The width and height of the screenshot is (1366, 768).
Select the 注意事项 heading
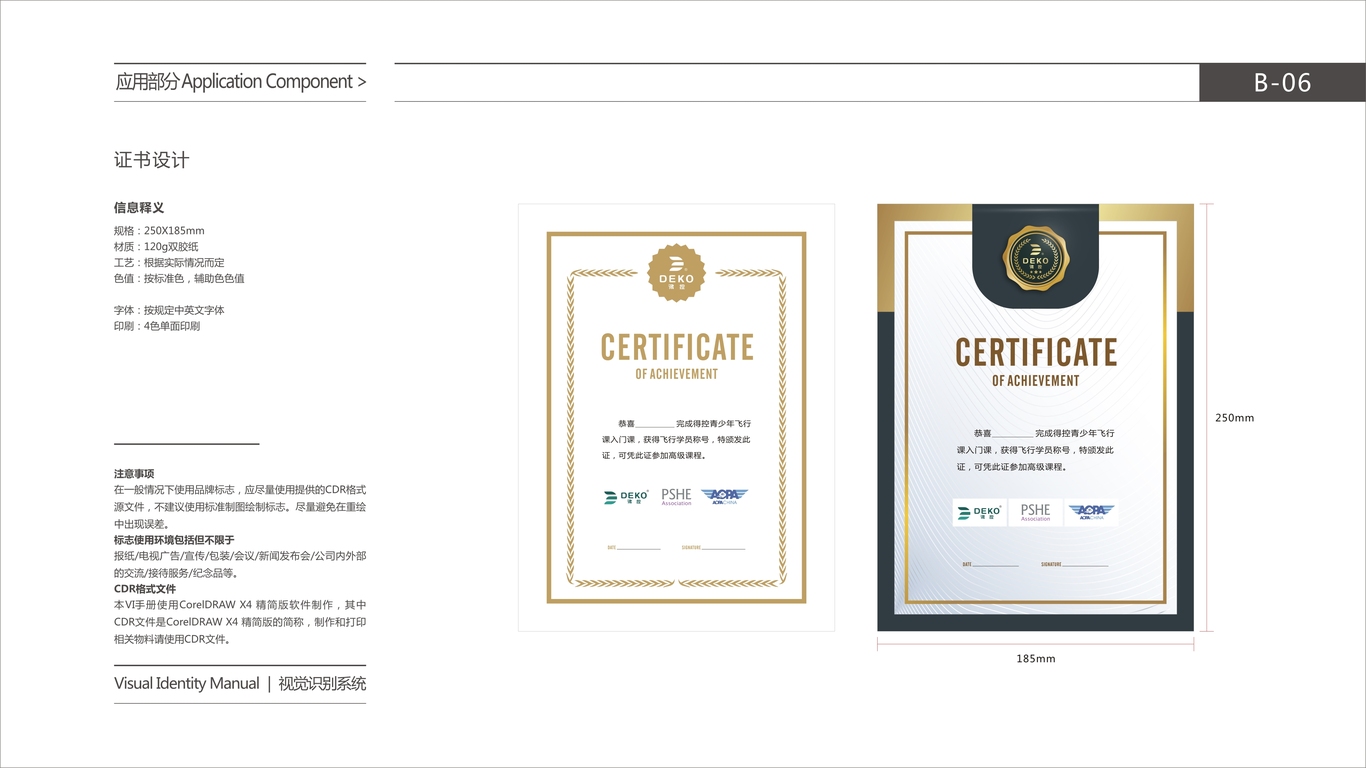(134, 474)
